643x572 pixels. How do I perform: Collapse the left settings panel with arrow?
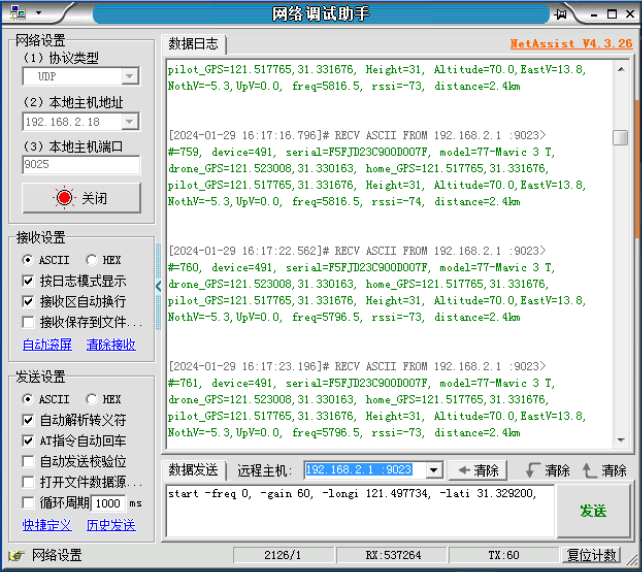click(158, 286)
